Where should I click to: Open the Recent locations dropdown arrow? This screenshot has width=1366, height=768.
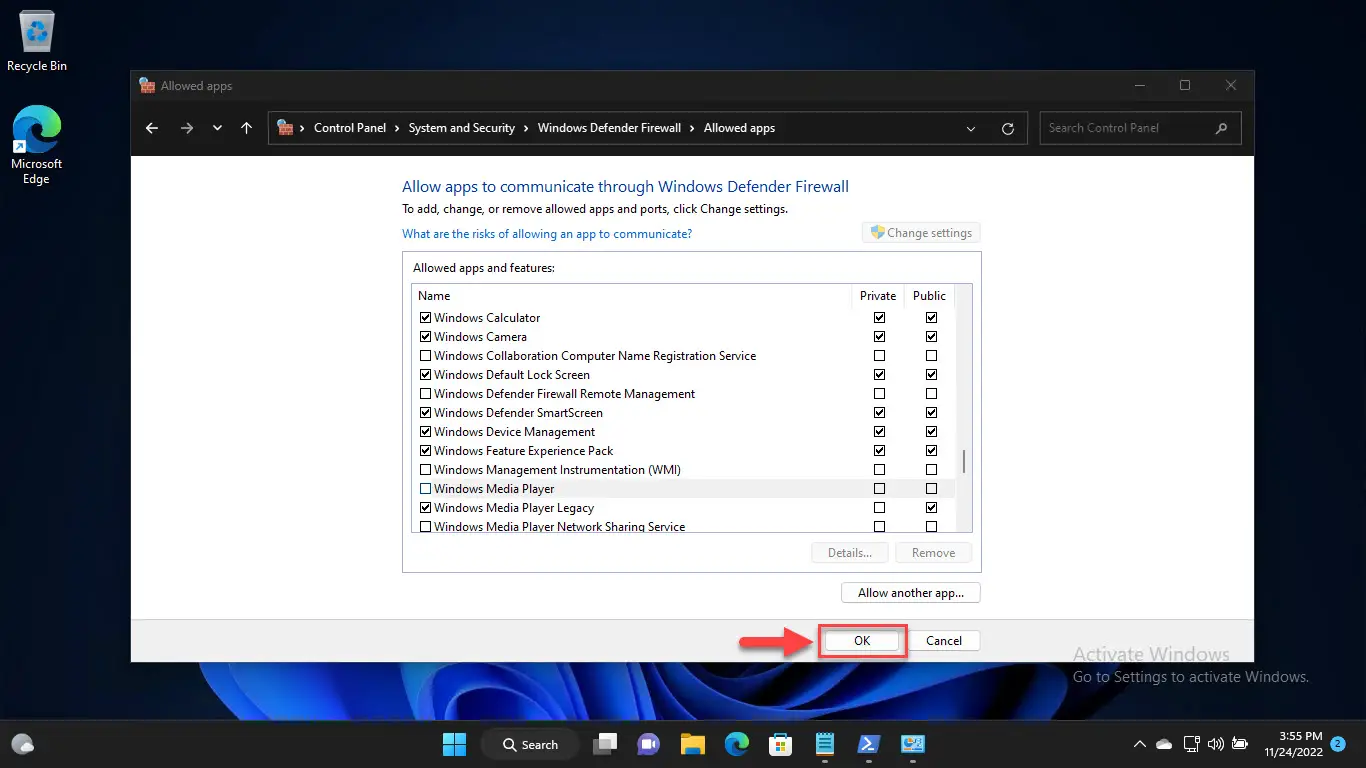pyautogui.click(x=217, y=128)
